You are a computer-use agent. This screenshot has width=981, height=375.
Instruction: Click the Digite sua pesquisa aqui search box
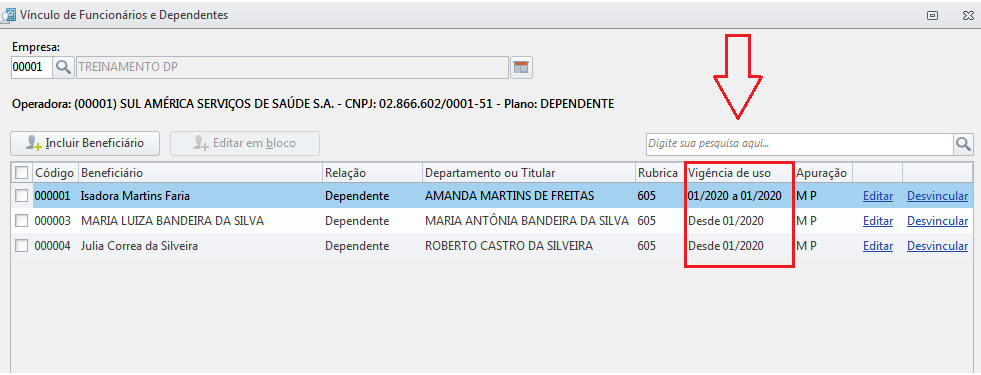(x=800, y=144)
